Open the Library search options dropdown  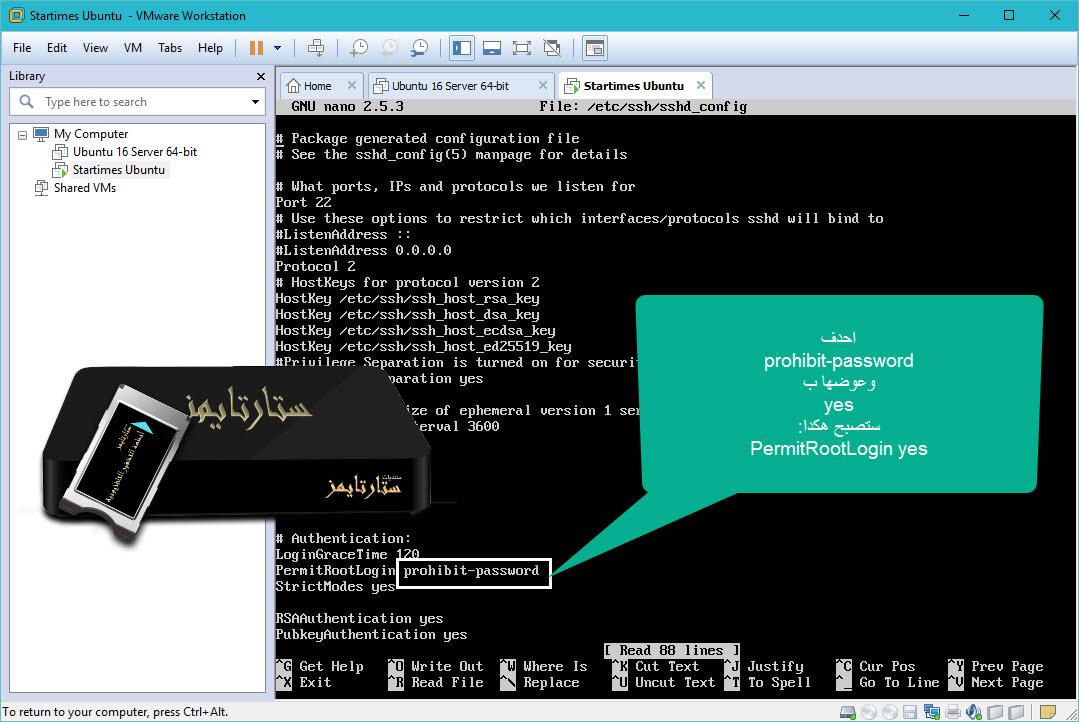(255, 101)
